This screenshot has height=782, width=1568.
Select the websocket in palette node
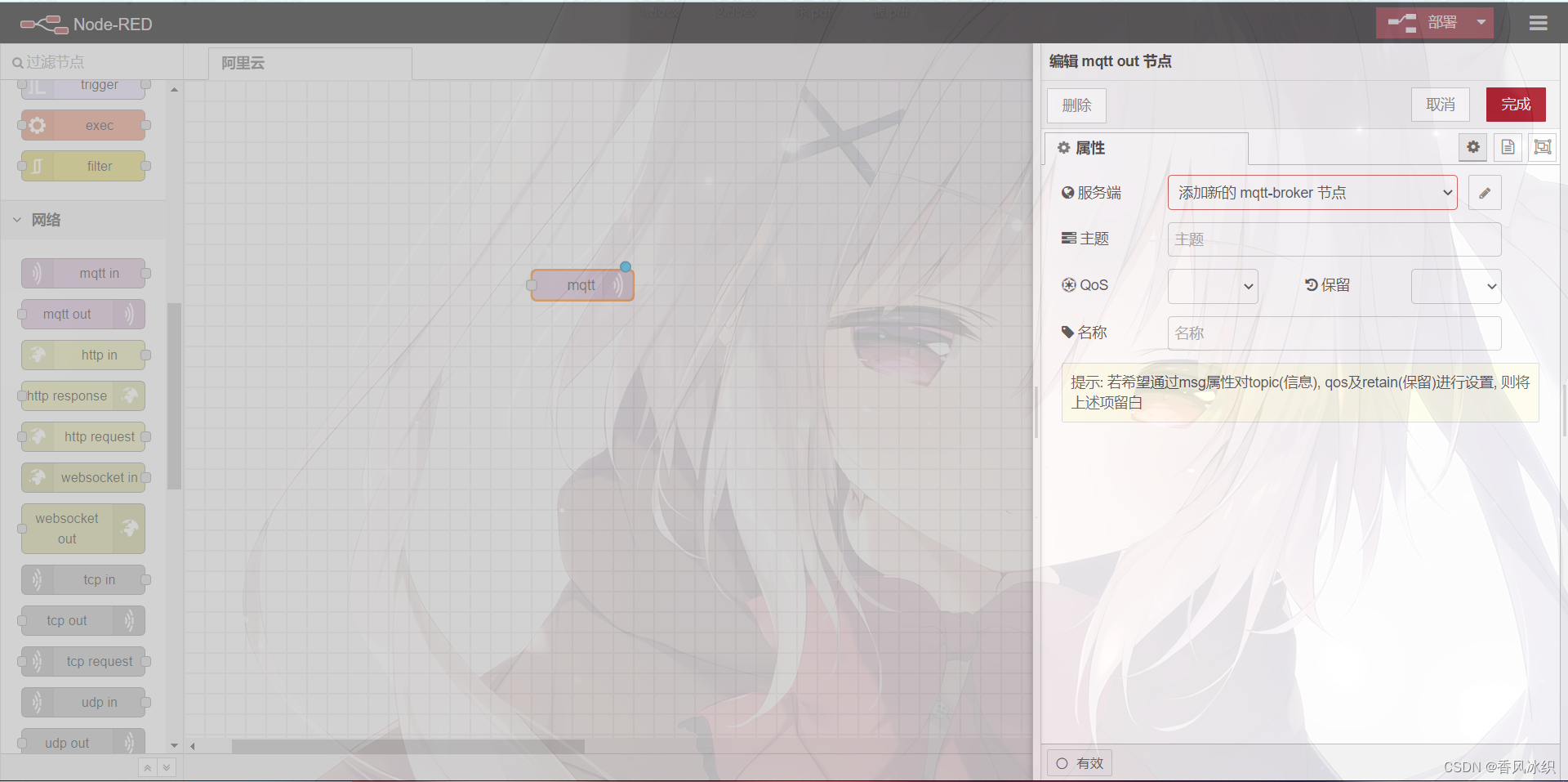coord(83,477)
